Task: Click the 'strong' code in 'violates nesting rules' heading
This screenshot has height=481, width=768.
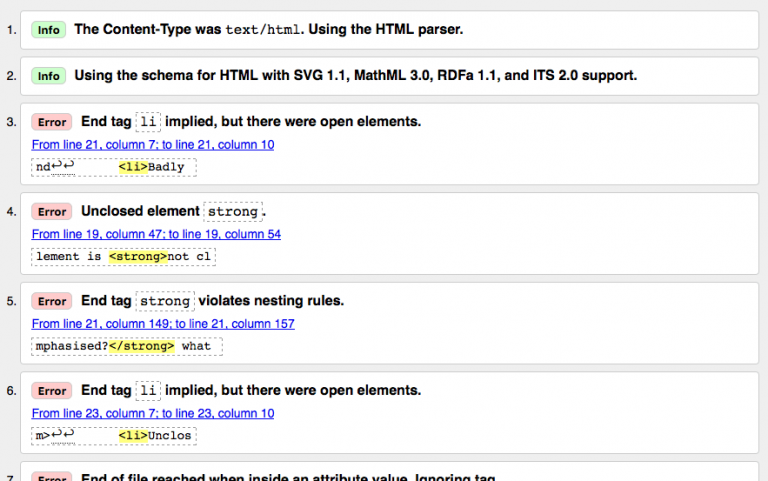Action: [x=165, y=301]
